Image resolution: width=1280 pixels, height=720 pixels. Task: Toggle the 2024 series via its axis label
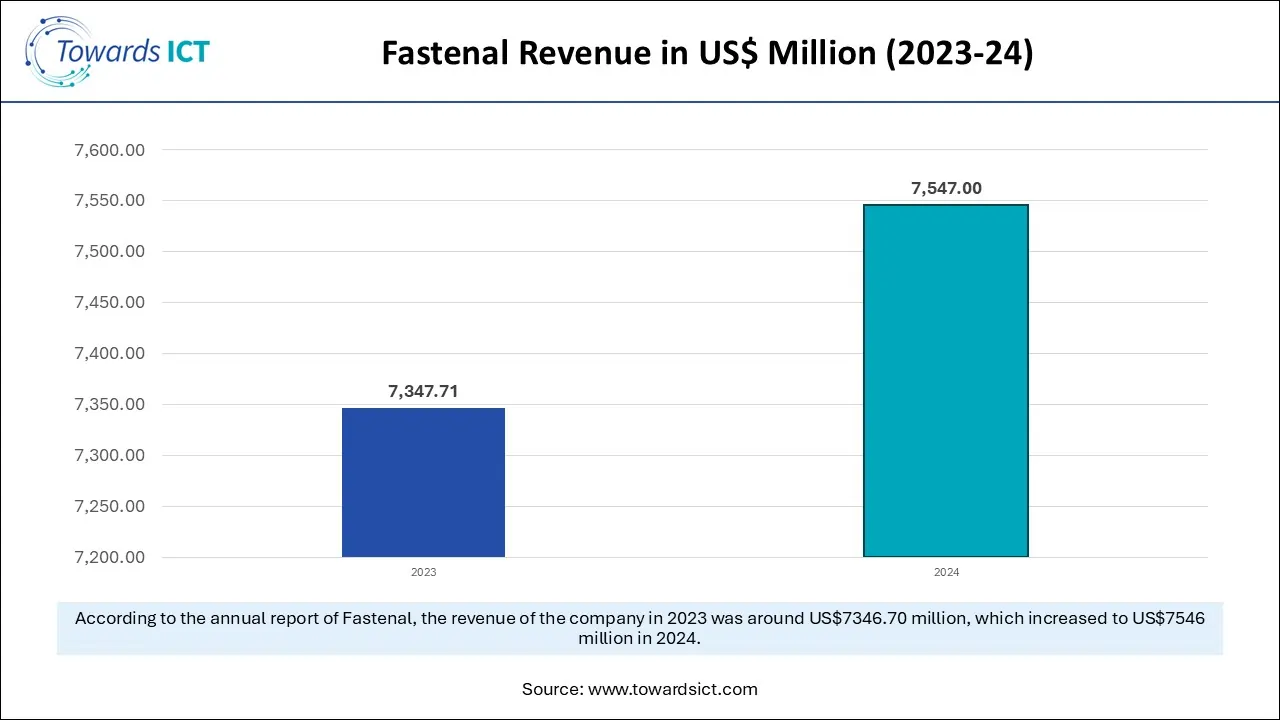coord(946,572)
